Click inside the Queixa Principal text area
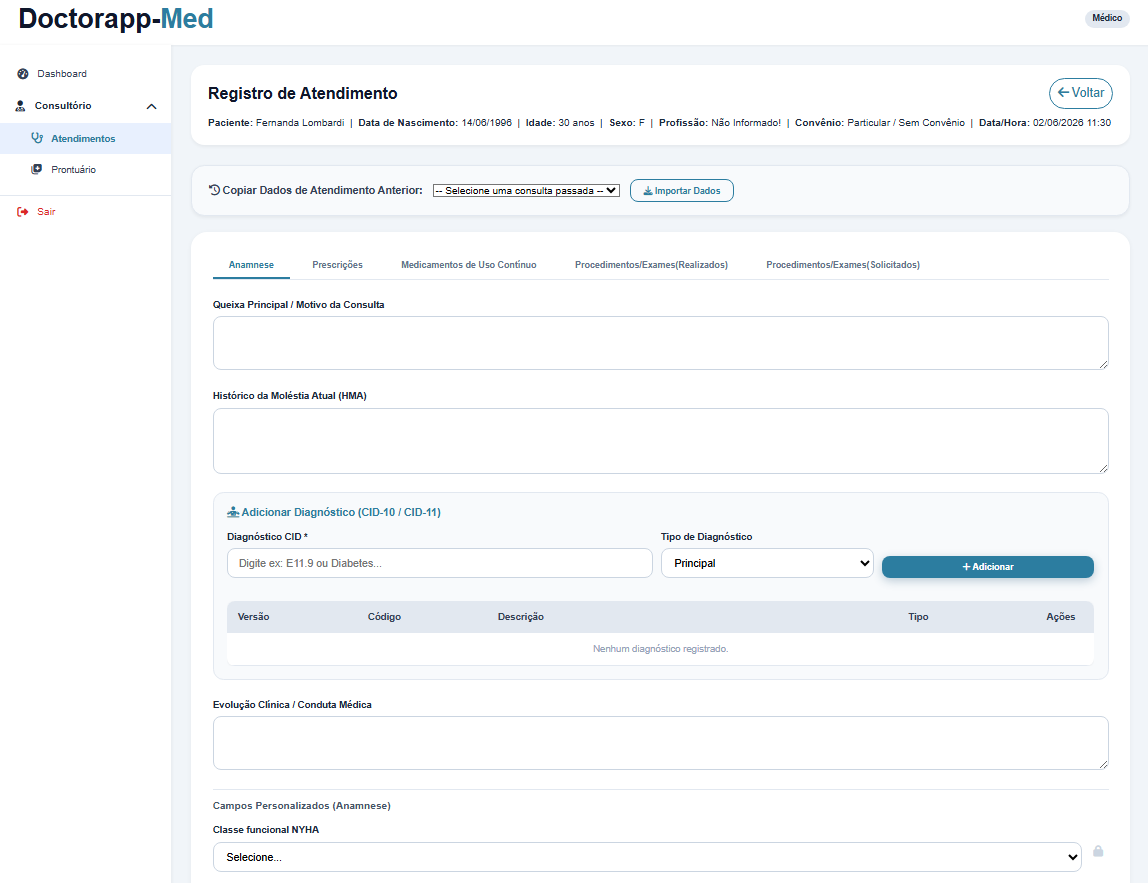This screenshot has height=883, width=1148. [660, 343]
